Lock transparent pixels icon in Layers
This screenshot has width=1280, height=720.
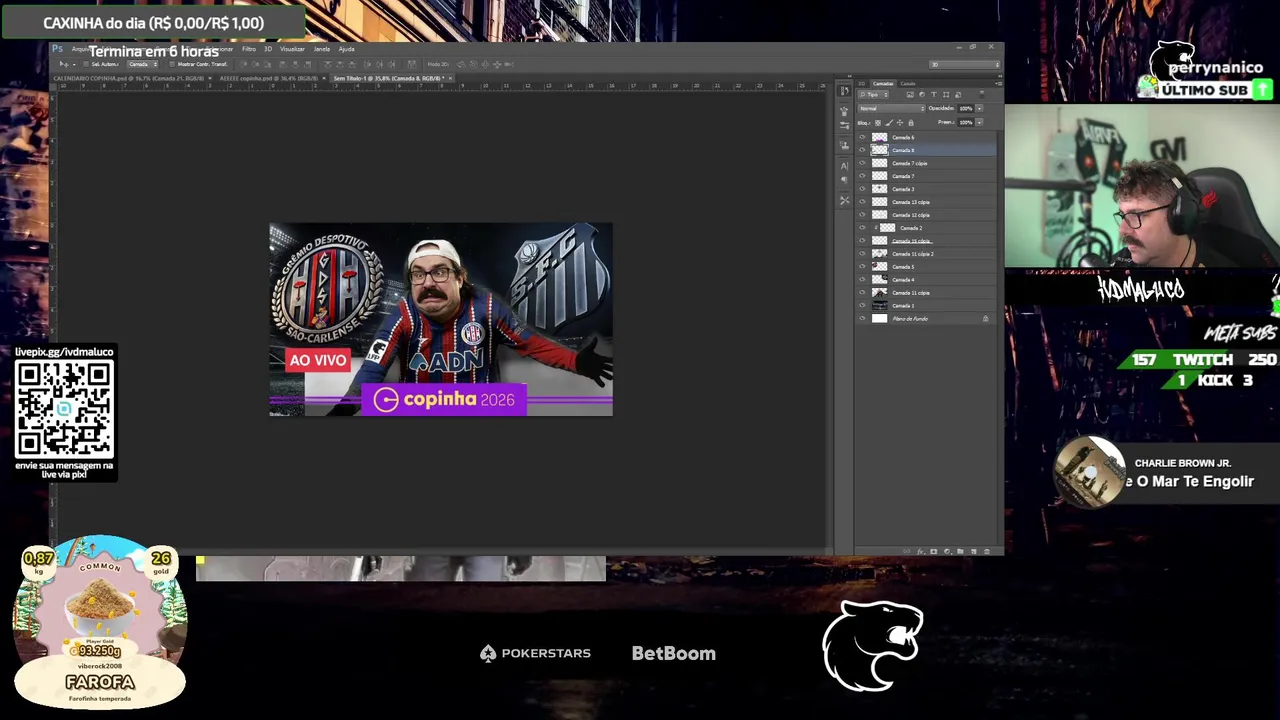878,122
